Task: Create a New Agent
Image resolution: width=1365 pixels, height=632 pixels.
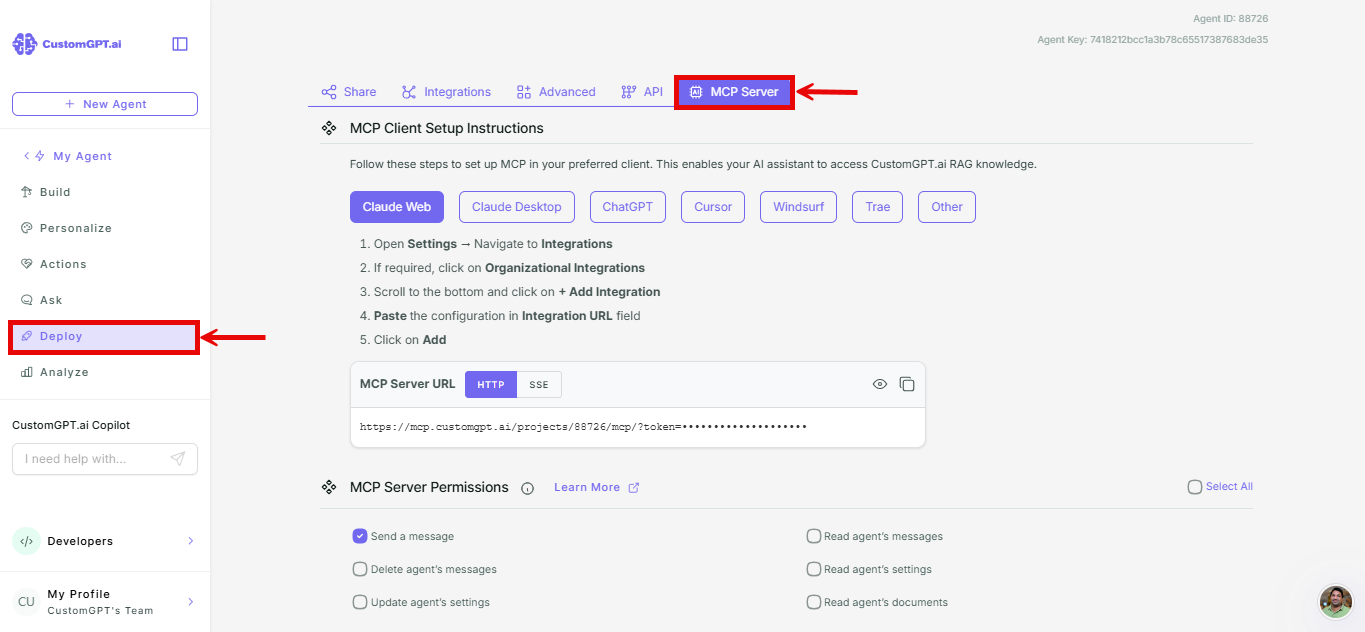Action: click(x=105, y=104)
